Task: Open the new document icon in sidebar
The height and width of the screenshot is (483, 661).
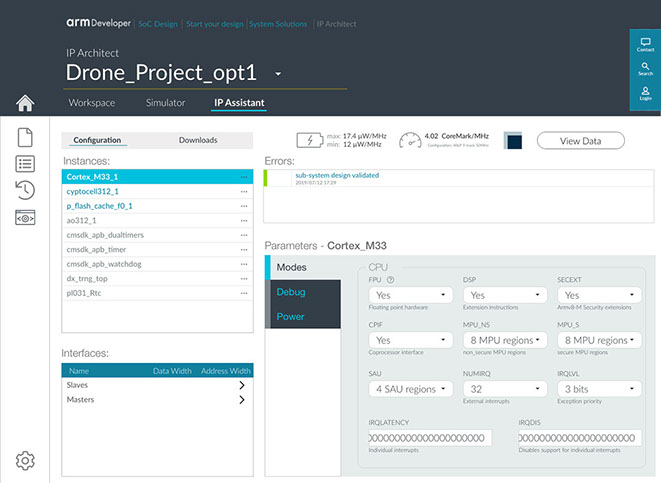Action: 26,138
